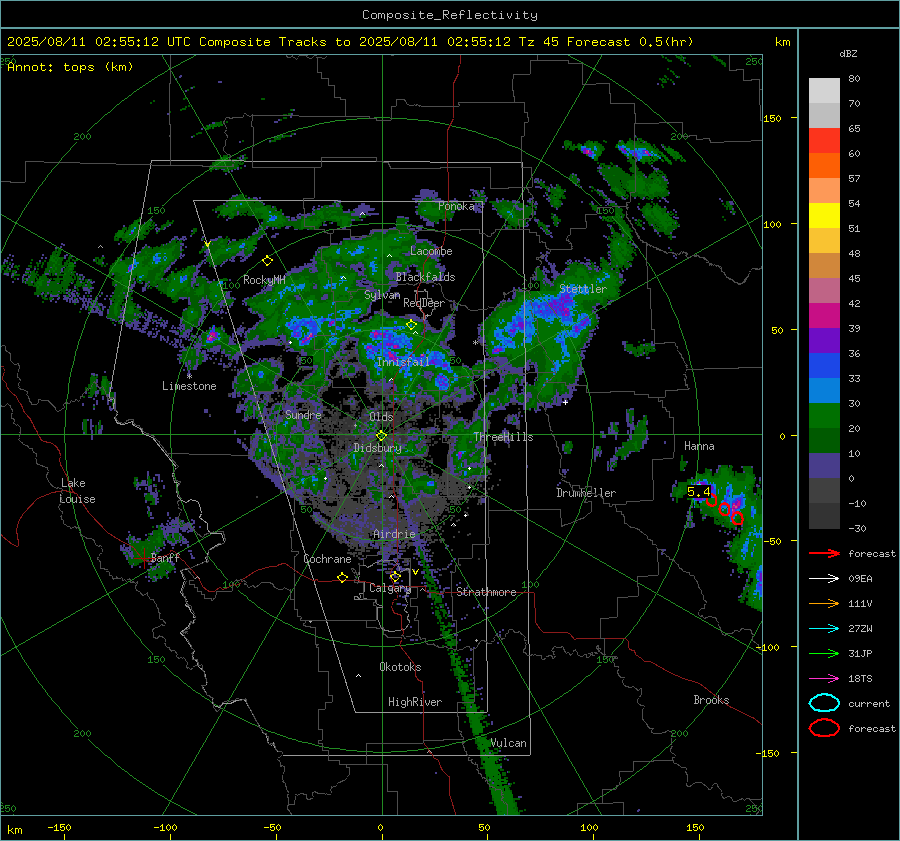Click the RockyMH label on the map
The height and width of the screenshot is (841, 900).
(264, 280)
